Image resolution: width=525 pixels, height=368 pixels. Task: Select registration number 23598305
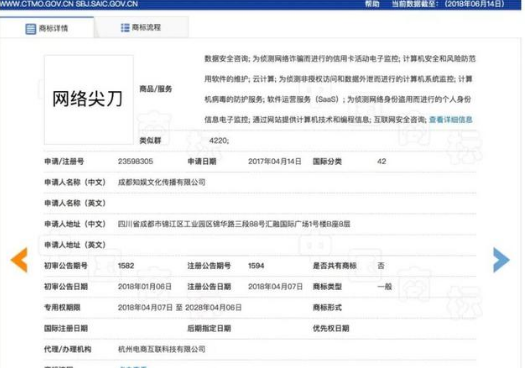[x=135, y=161]
